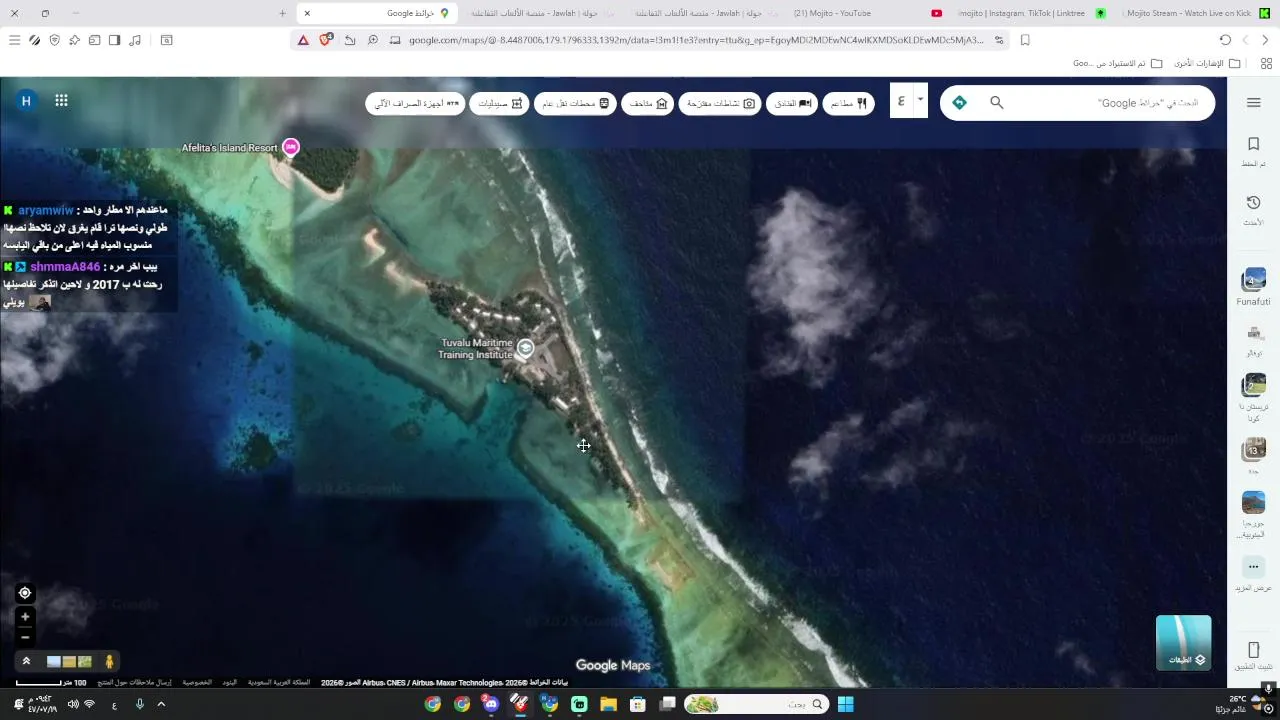Click the microphone icon in system tray
The height and width of the screenshot is (720, 1280).
[139, 704]
